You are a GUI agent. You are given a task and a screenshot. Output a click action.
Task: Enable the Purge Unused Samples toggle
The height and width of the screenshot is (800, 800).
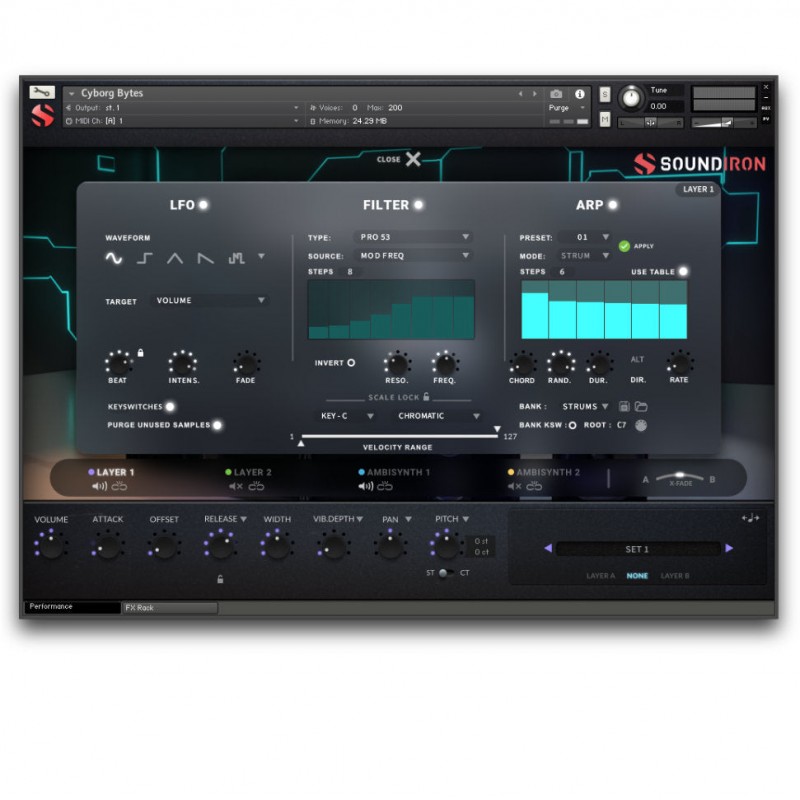point(218,425)
